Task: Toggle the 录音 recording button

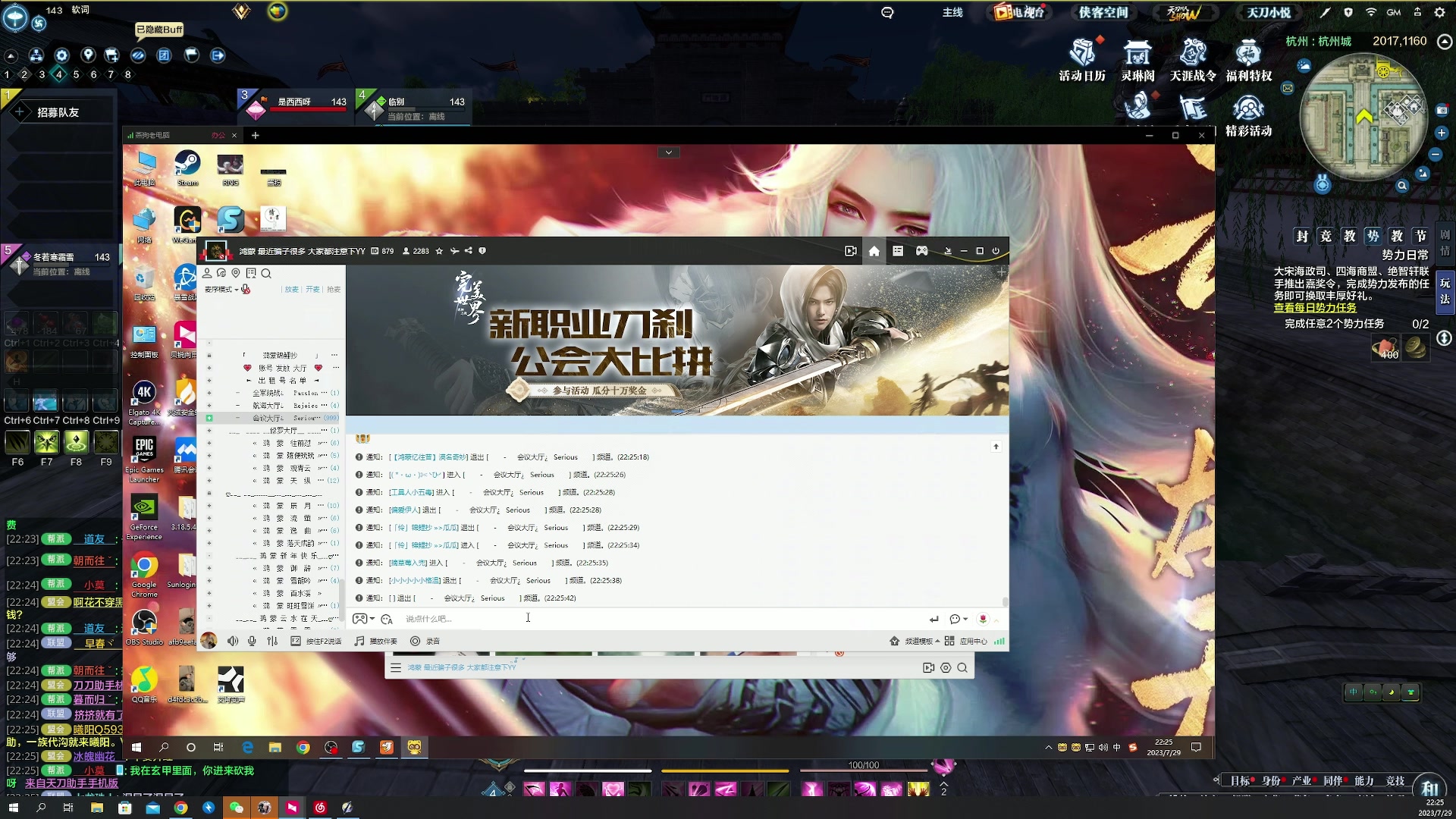Action: pyautogui.click(x=416, y=642)
